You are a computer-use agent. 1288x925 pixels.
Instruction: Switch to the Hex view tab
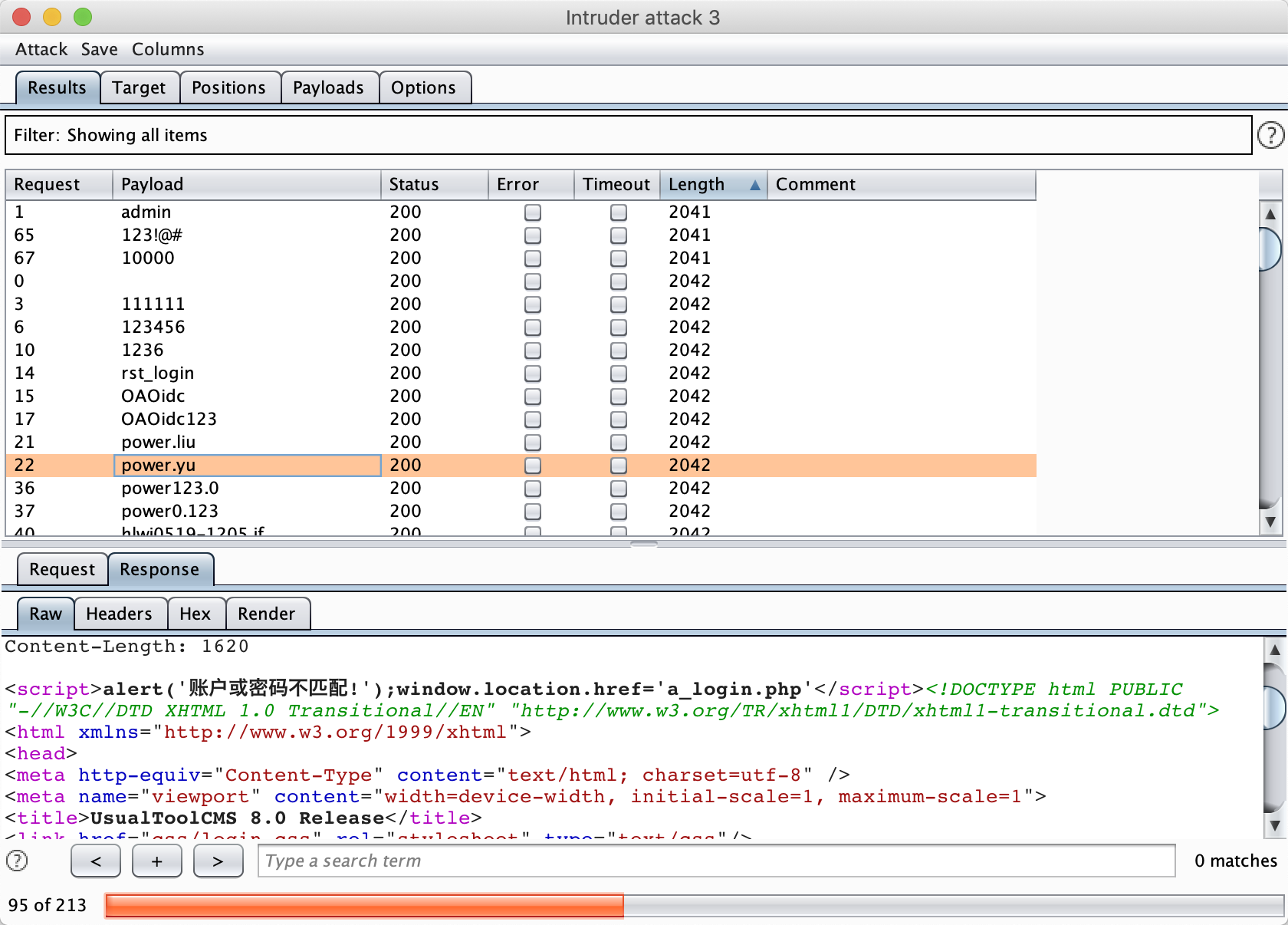[195, 614]
